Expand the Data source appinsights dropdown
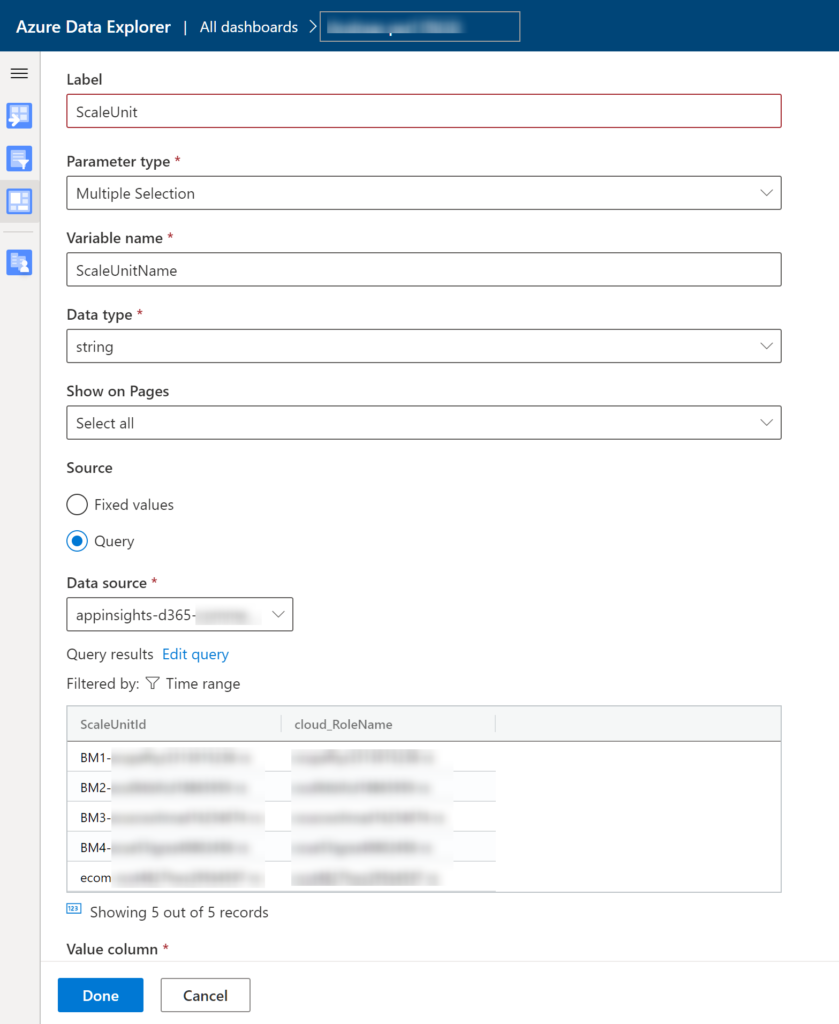The width and height of the screenshot is (839, 1024). coord(180,615)
